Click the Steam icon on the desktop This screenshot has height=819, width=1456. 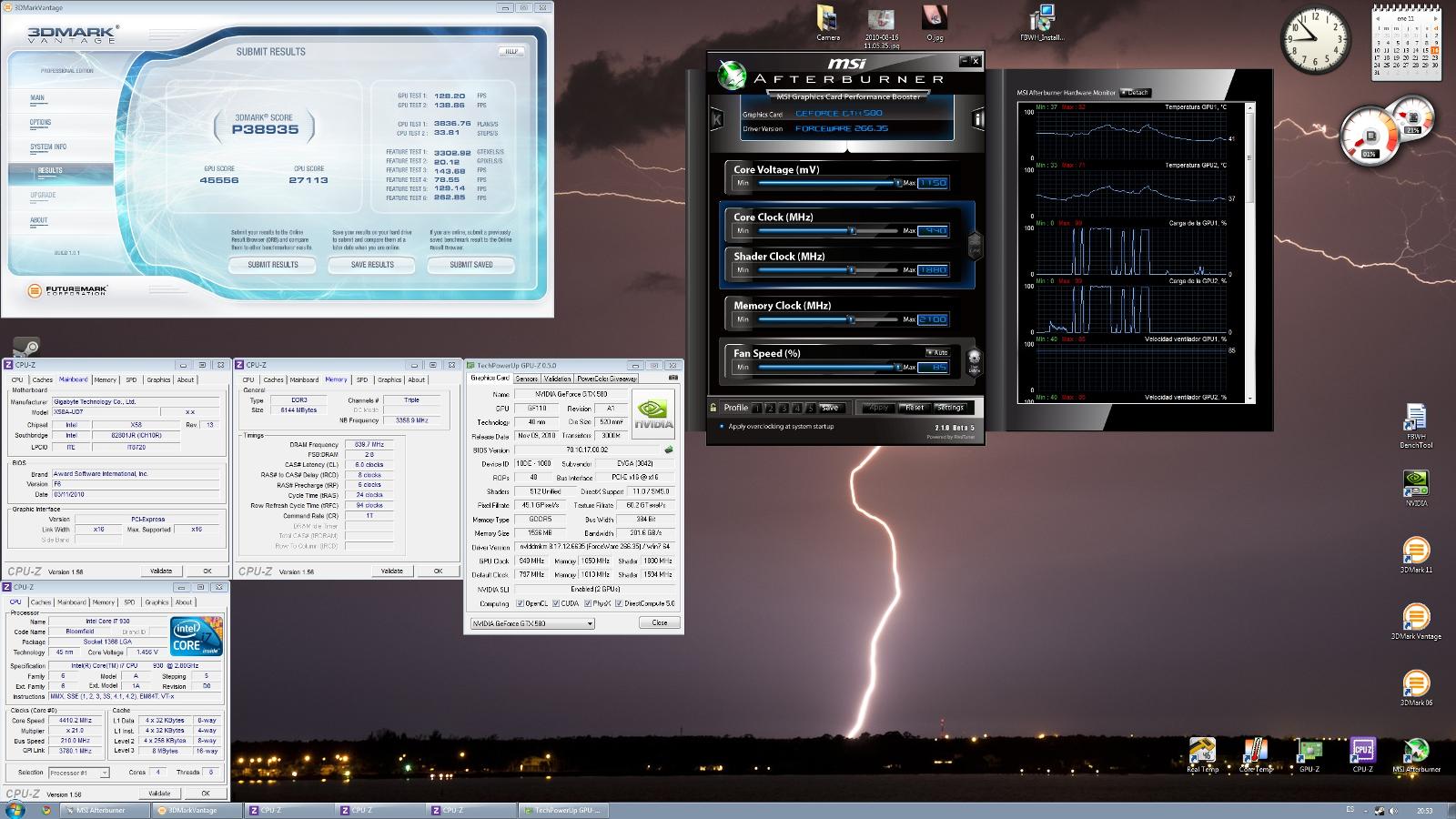click(x=25, y=349)
